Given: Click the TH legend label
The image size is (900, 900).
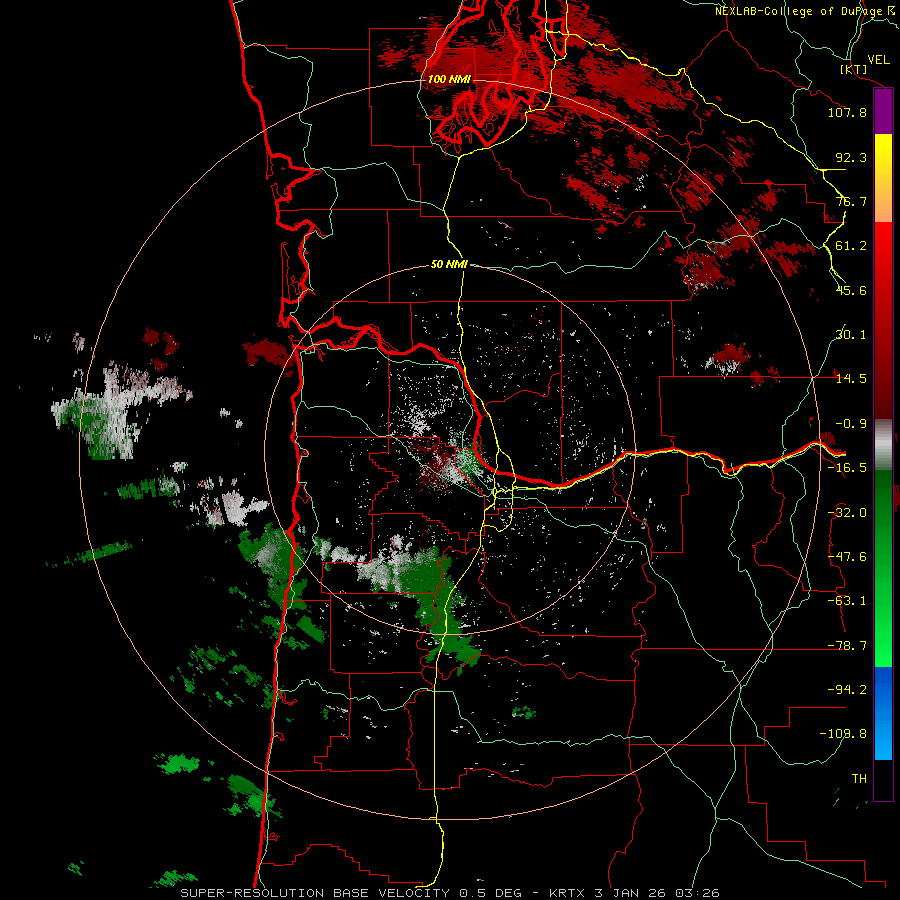Looking at the screenshot, I should tap(859, 779).
